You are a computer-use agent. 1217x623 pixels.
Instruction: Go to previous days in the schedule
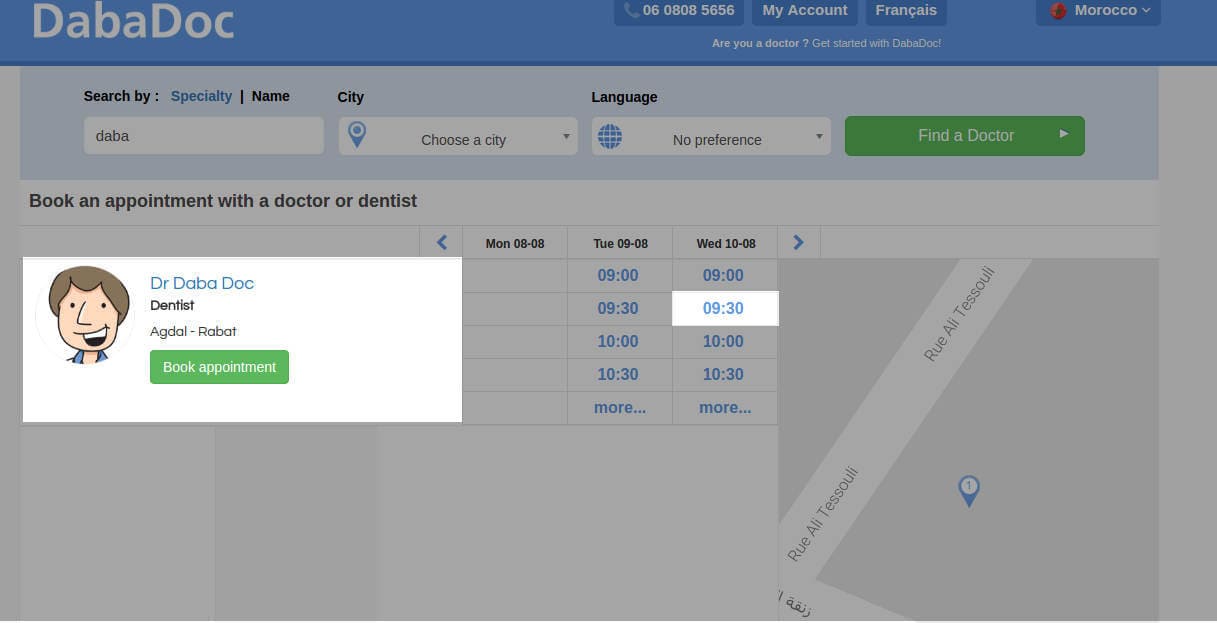(x=442, y=242)
